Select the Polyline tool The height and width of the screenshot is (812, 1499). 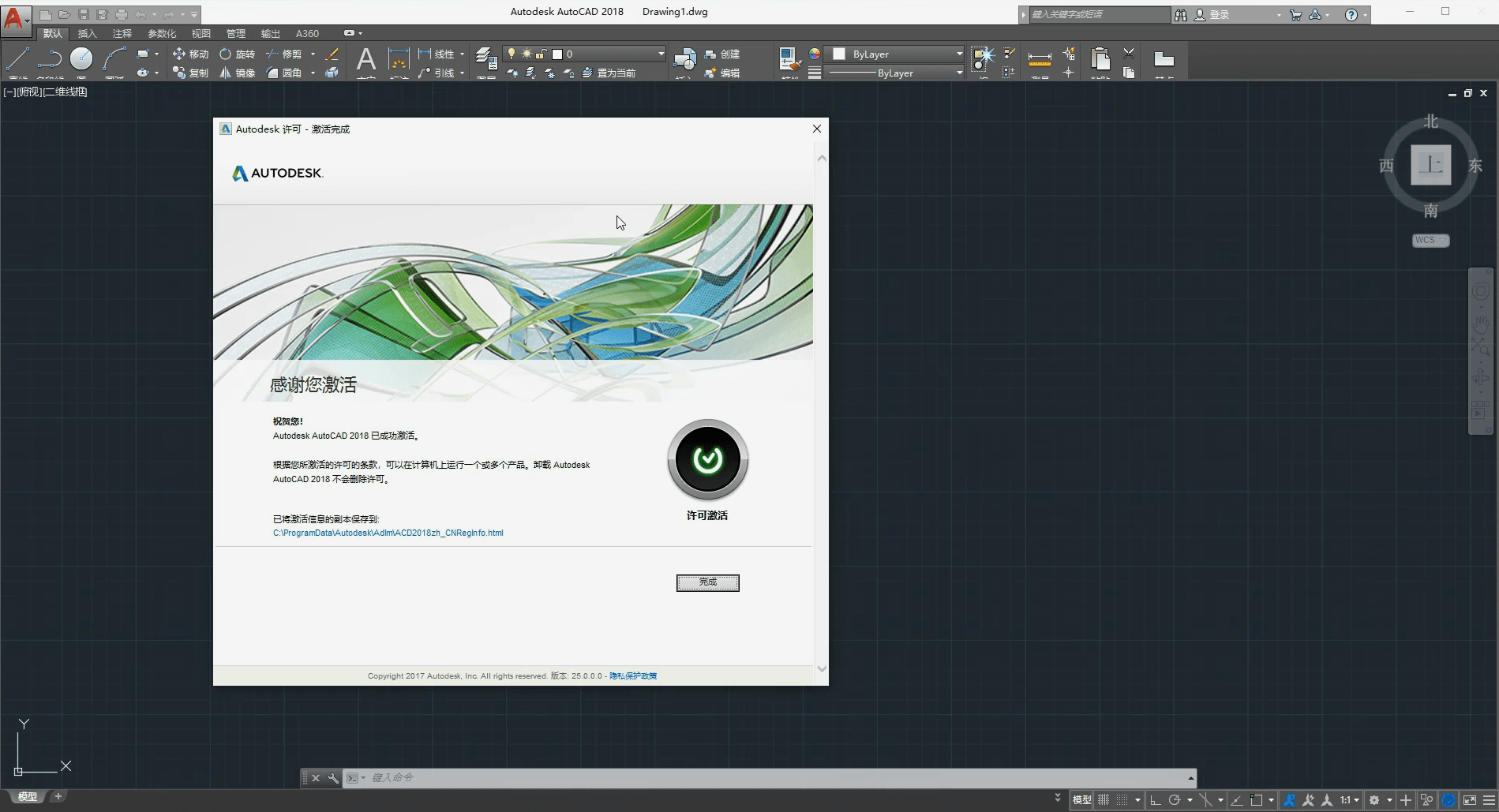(x=50, y=59)
